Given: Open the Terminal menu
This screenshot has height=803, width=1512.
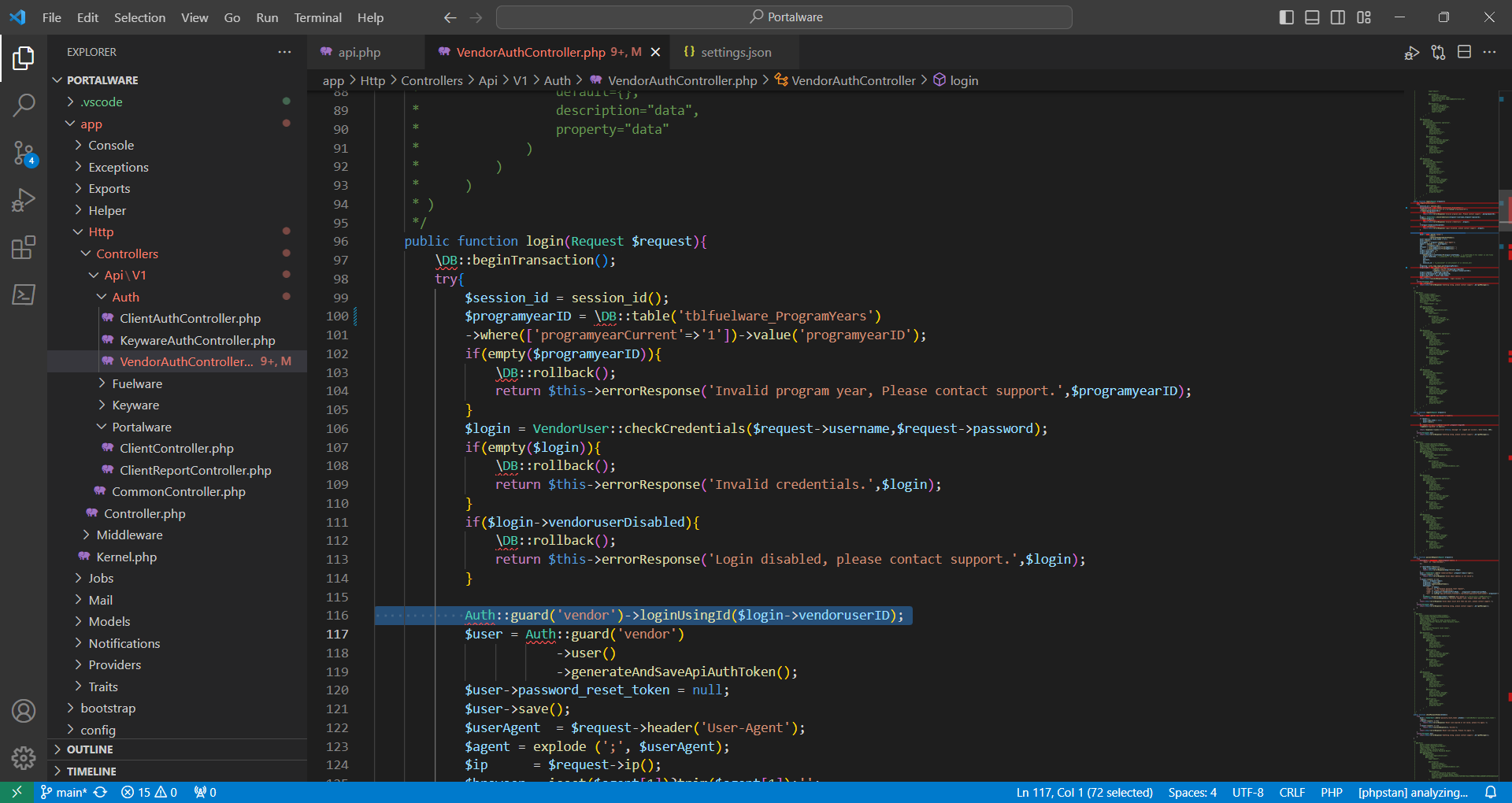Looking at the screenshot, I should coord(317,17).
